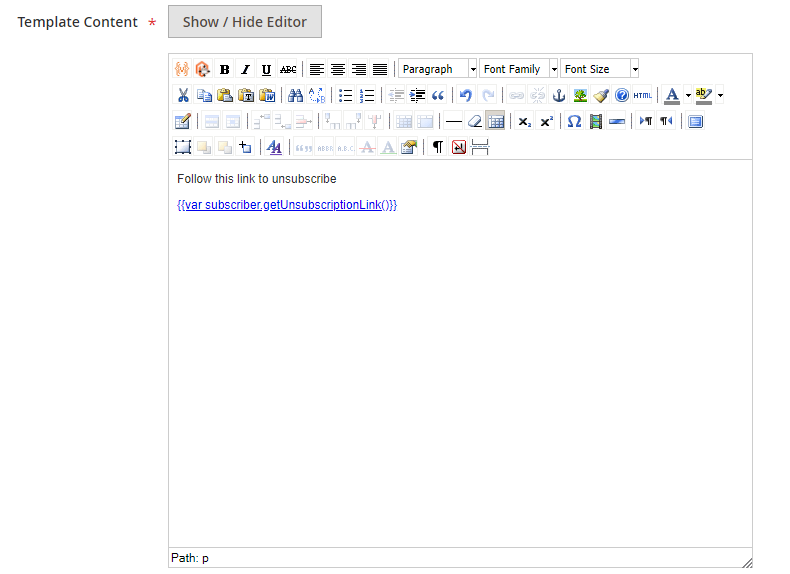
Task: Click Paste as Plain Text icon
Action: (246, 95)
